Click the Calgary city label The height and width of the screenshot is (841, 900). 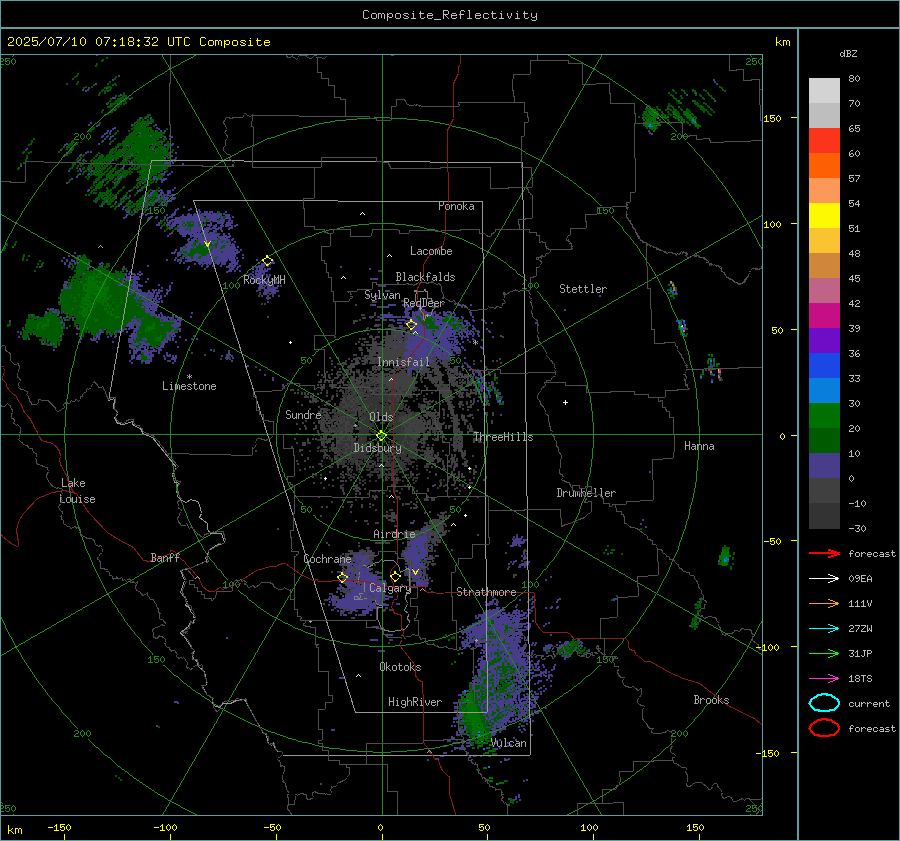click(390, 588)
